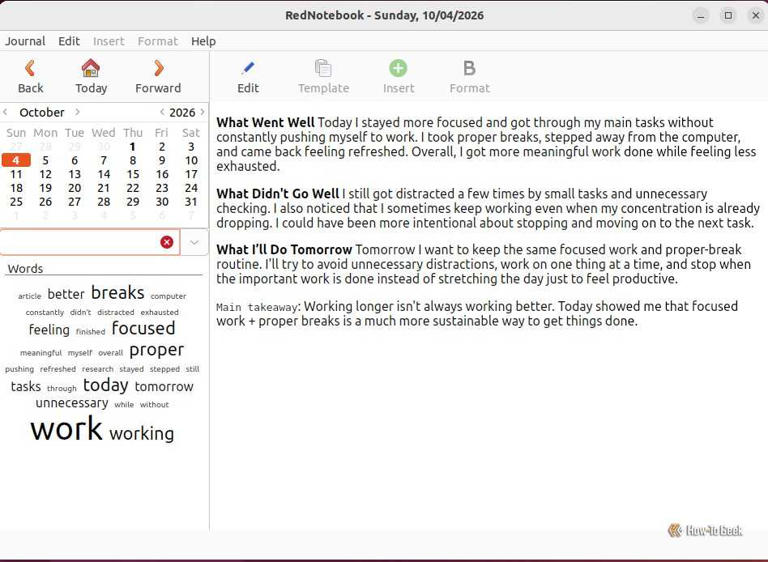Click 'today' in the word cloud
This screenshot has width=768, height=562.
click(x=106, y=385)
